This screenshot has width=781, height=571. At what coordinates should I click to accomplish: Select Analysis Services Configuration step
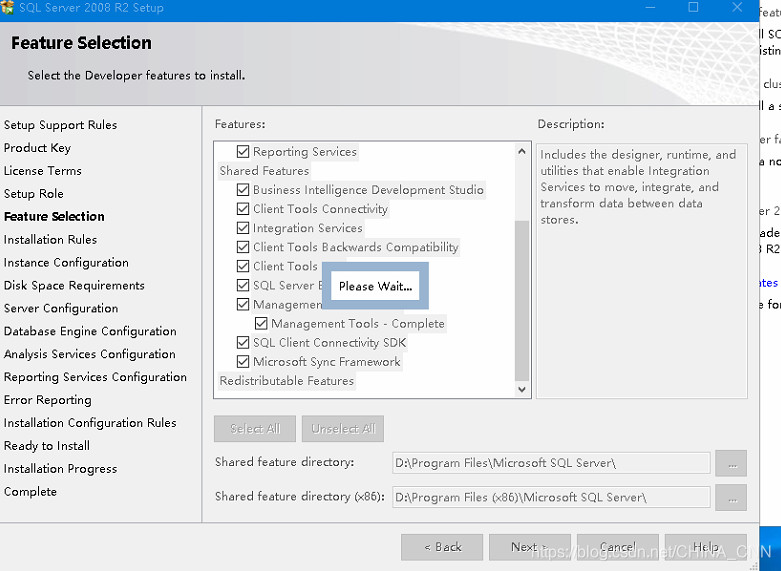pos(90,354)
